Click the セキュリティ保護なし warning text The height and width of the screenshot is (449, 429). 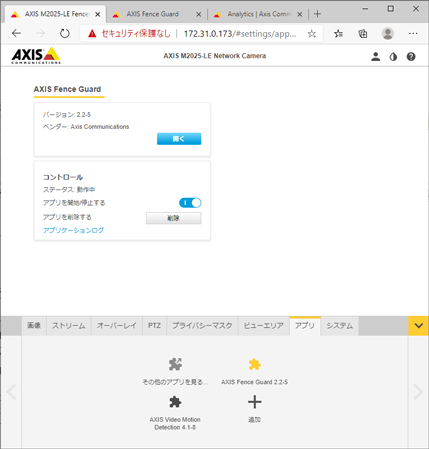(x=136, y=34)
